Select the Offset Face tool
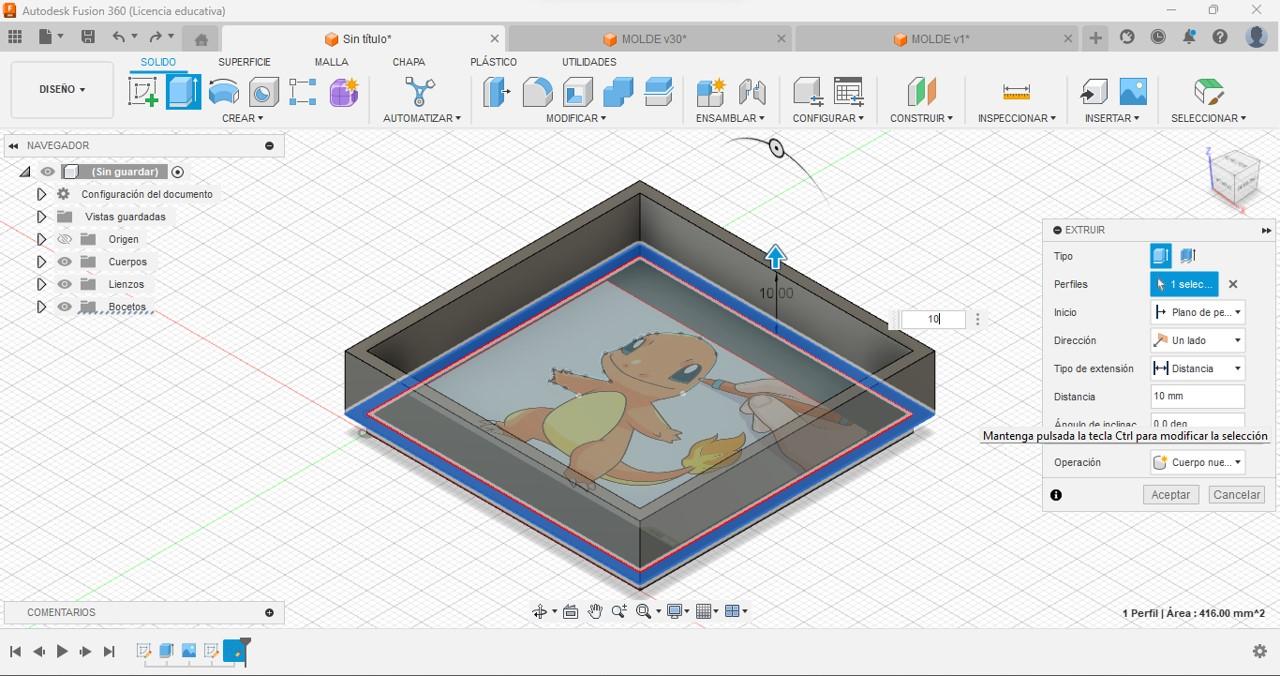Screen dimensions: 1280x676 pyautogui.click(x=658, y=92)
